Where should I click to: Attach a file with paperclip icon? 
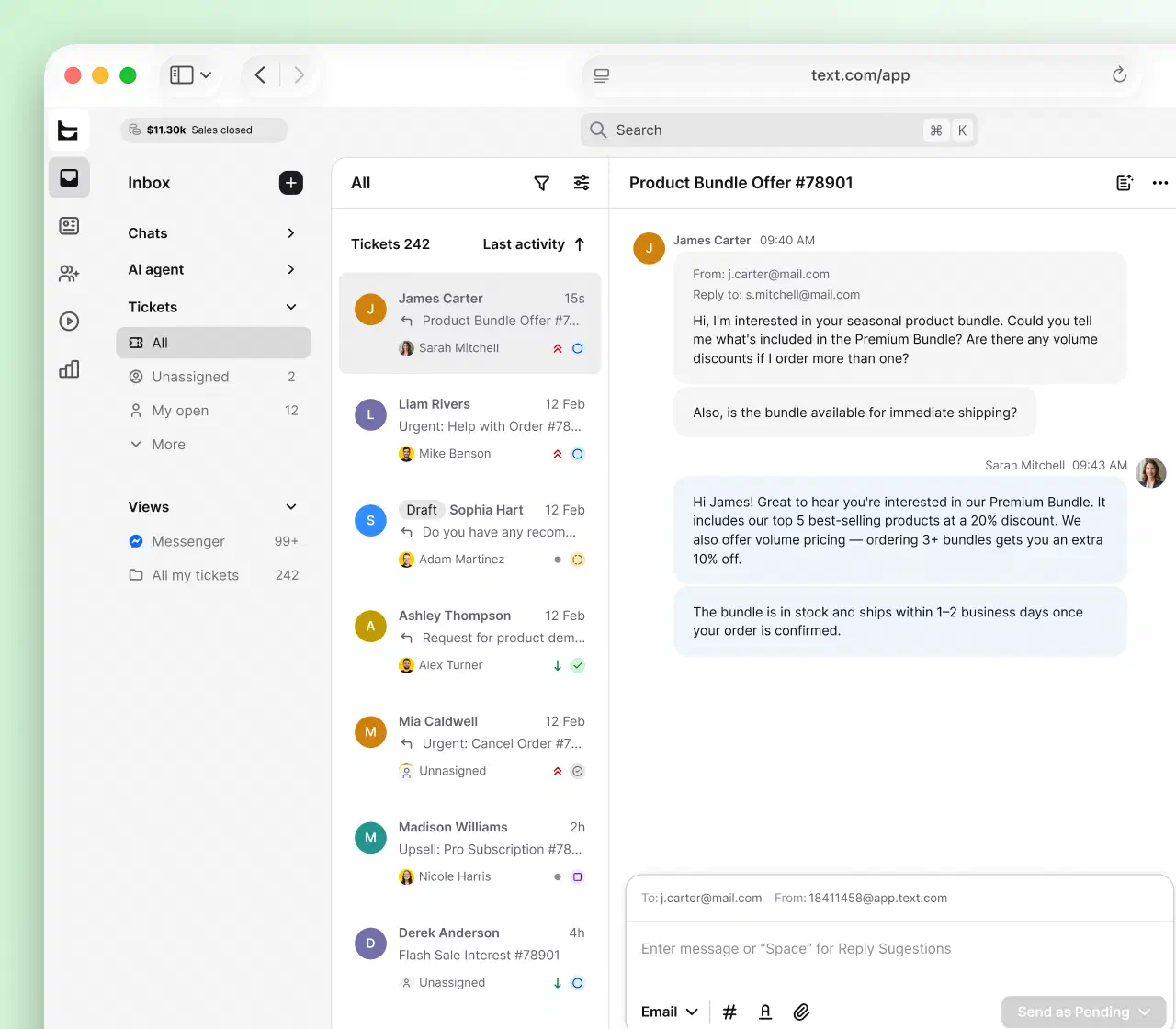click(801, 1012)
